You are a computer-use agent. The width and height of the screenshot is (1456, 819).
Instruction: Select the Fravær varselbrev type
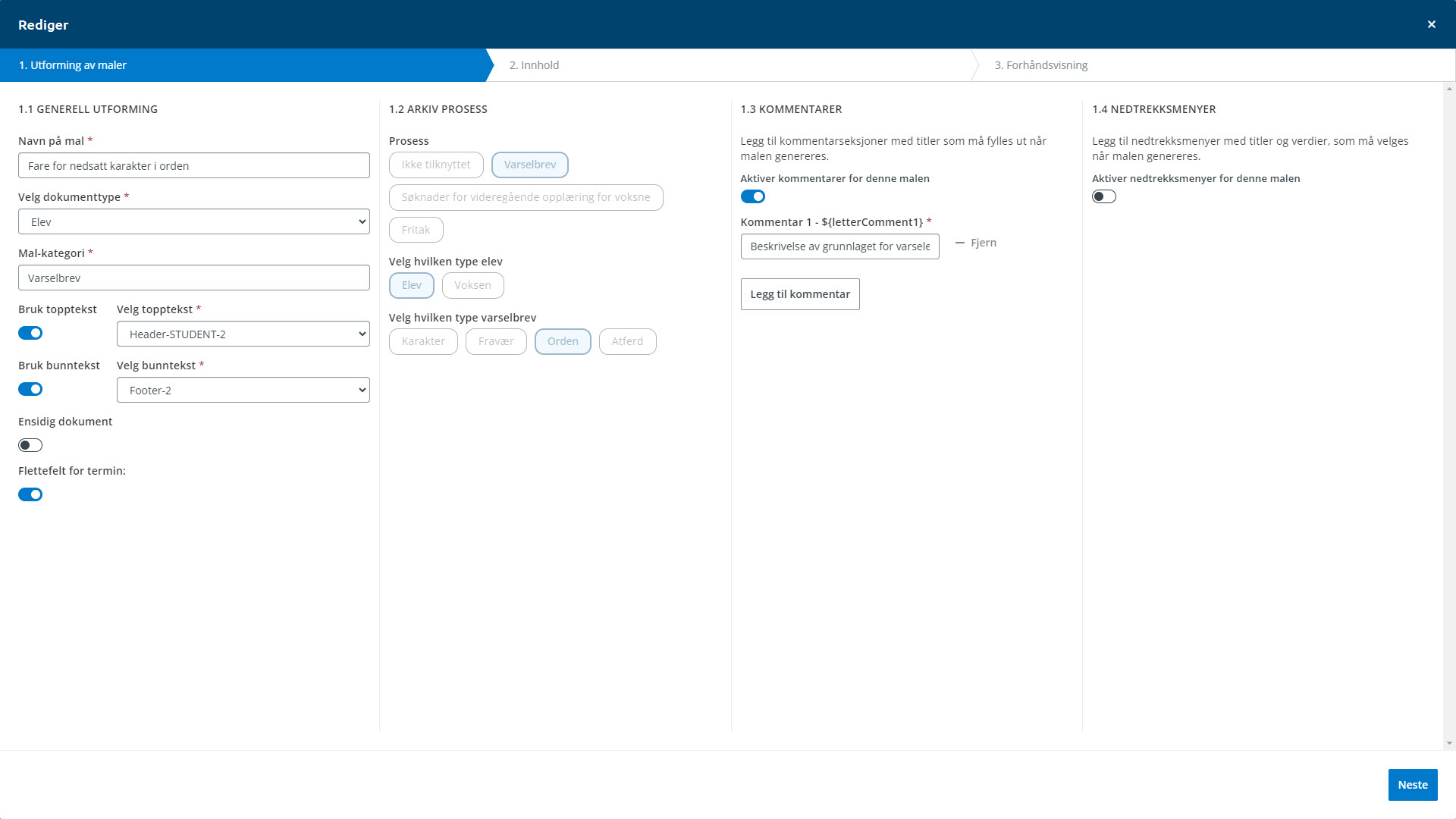[x=495, y=341]
